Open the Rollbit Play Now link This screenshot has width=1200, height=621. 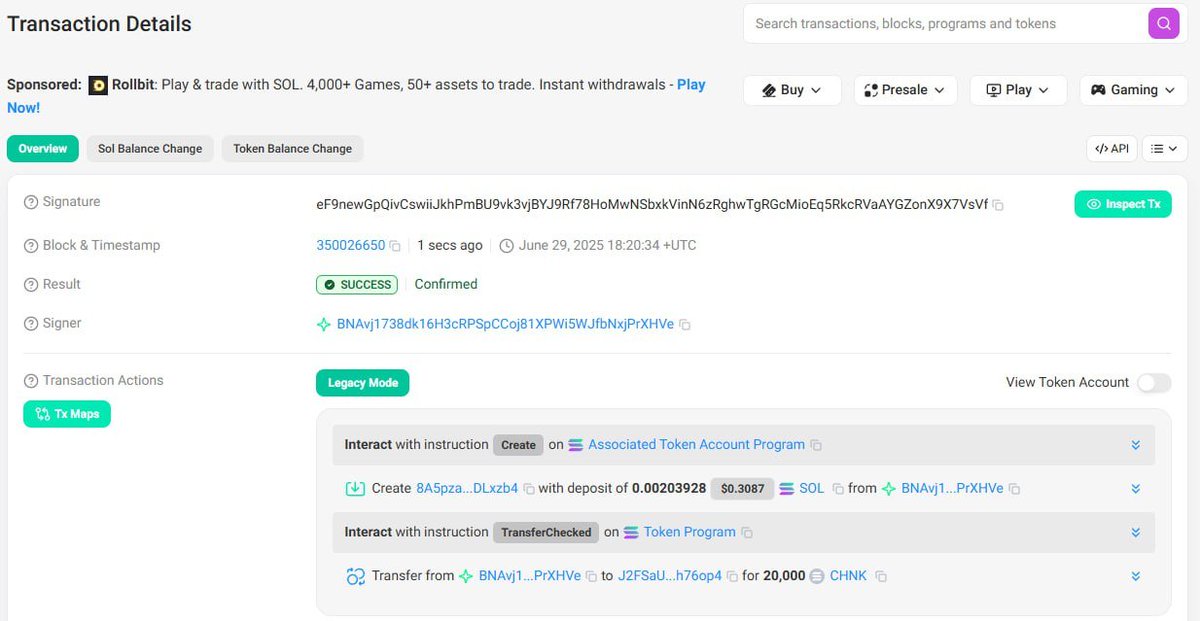click(691, 85)
